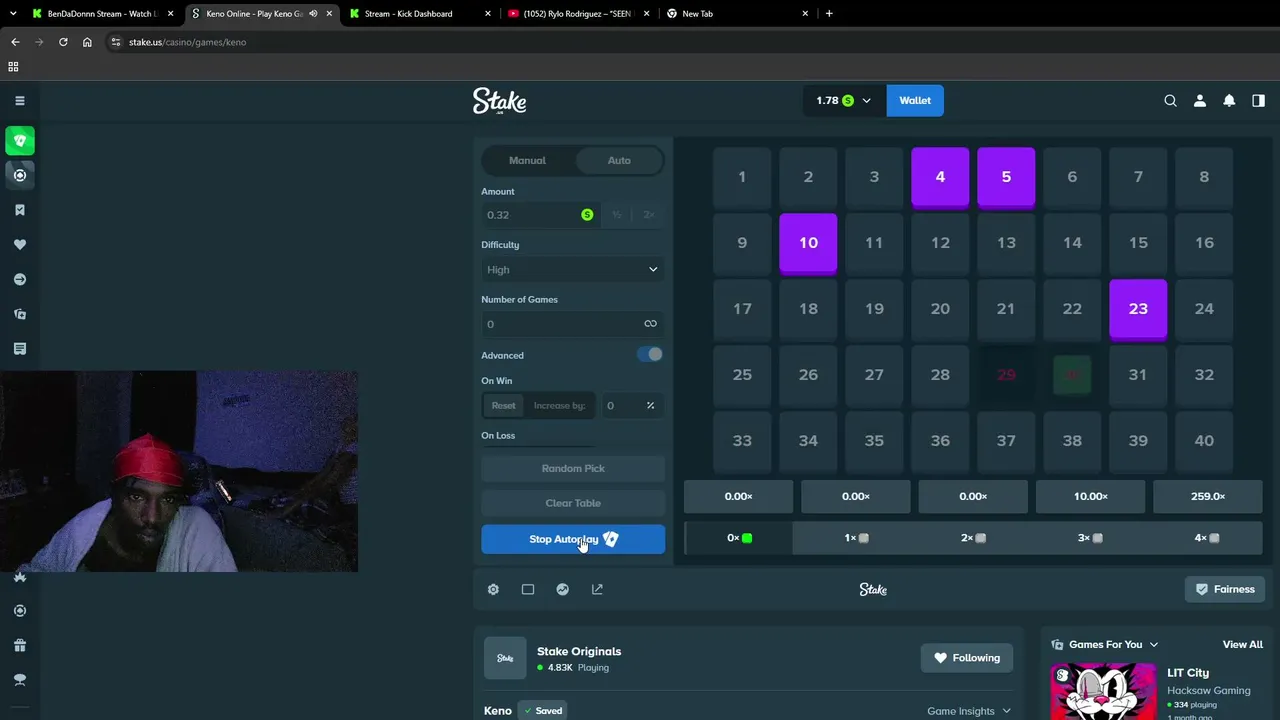Click the Clear Table button

coord(573,503)
